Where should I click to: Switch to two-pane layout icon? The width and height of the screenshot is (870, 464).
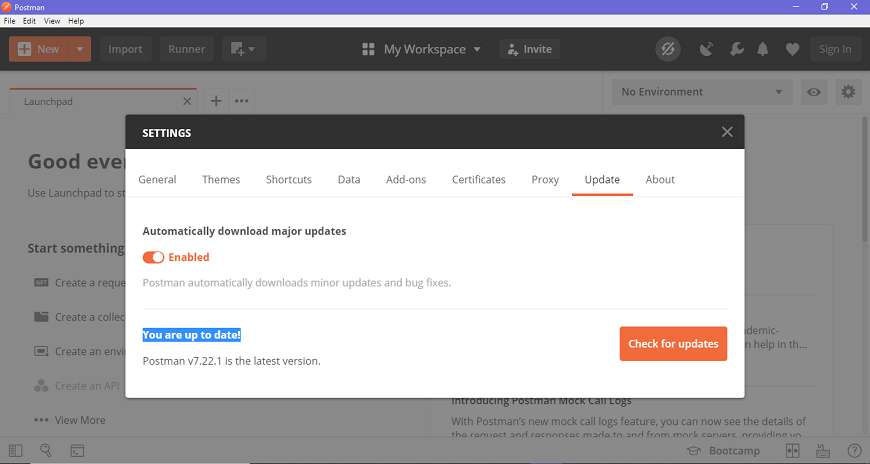(792, 451)
